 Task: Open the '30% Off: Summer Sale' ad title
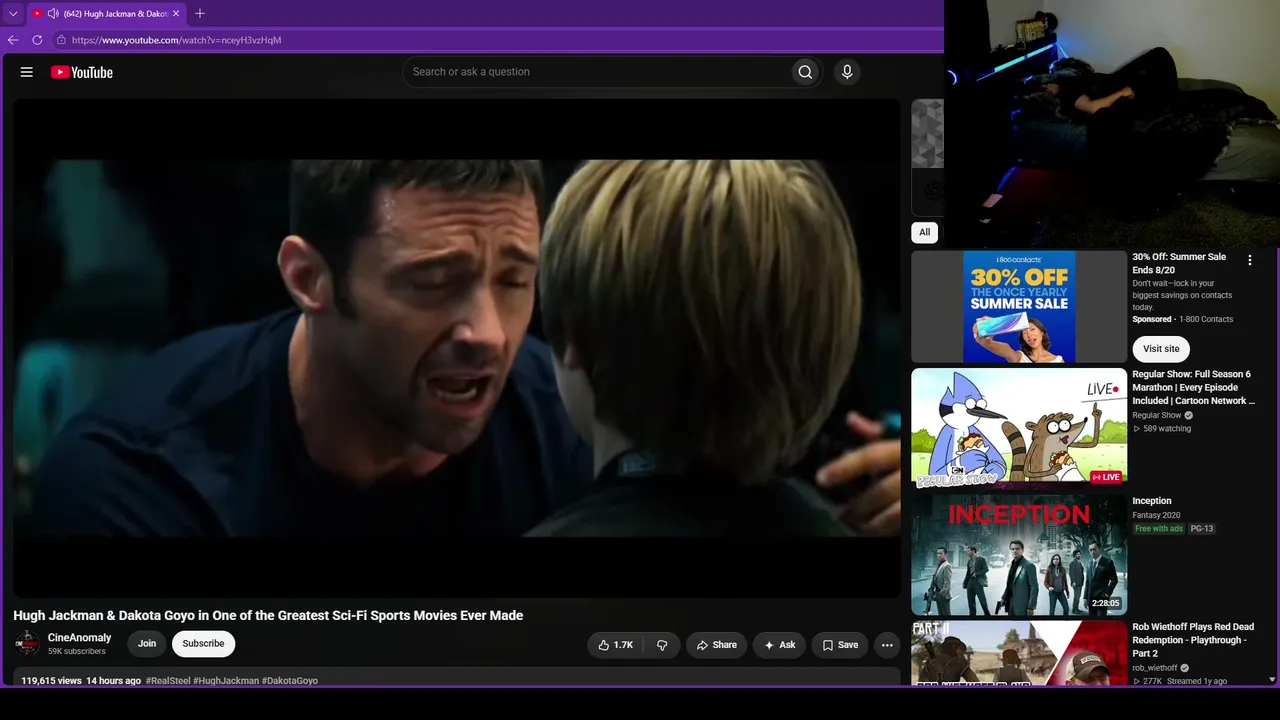pyautogui.click(x=1179, y=263)
